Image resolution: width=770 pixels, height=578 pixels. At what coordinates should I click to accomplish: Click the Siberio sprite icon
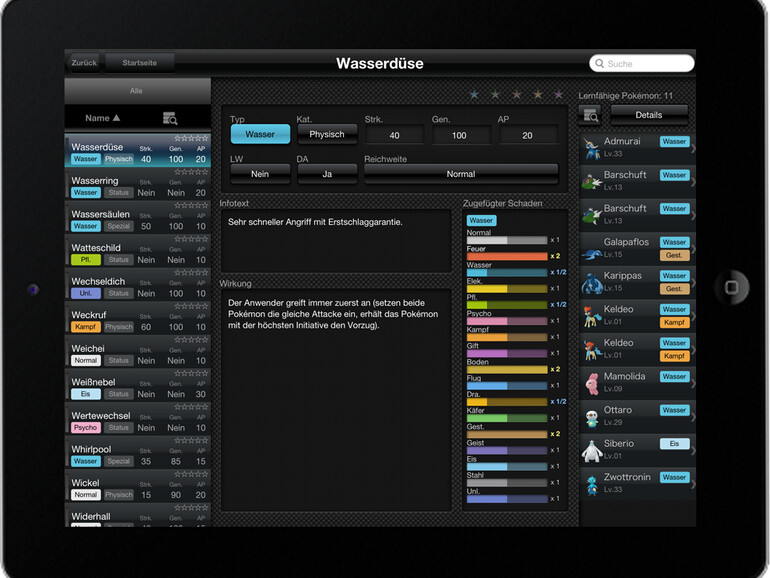(592, 451)
